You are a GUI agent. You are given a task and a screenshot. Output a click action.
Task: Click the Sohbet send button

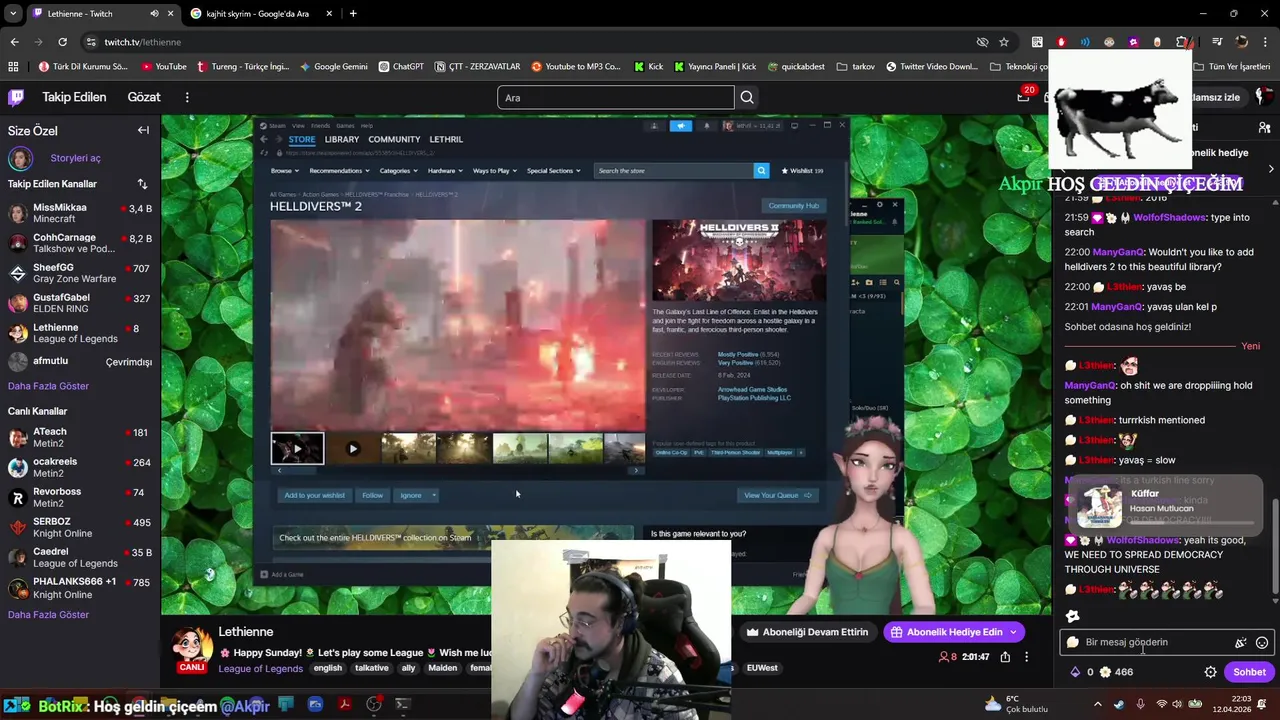(x=1249, y=672)
